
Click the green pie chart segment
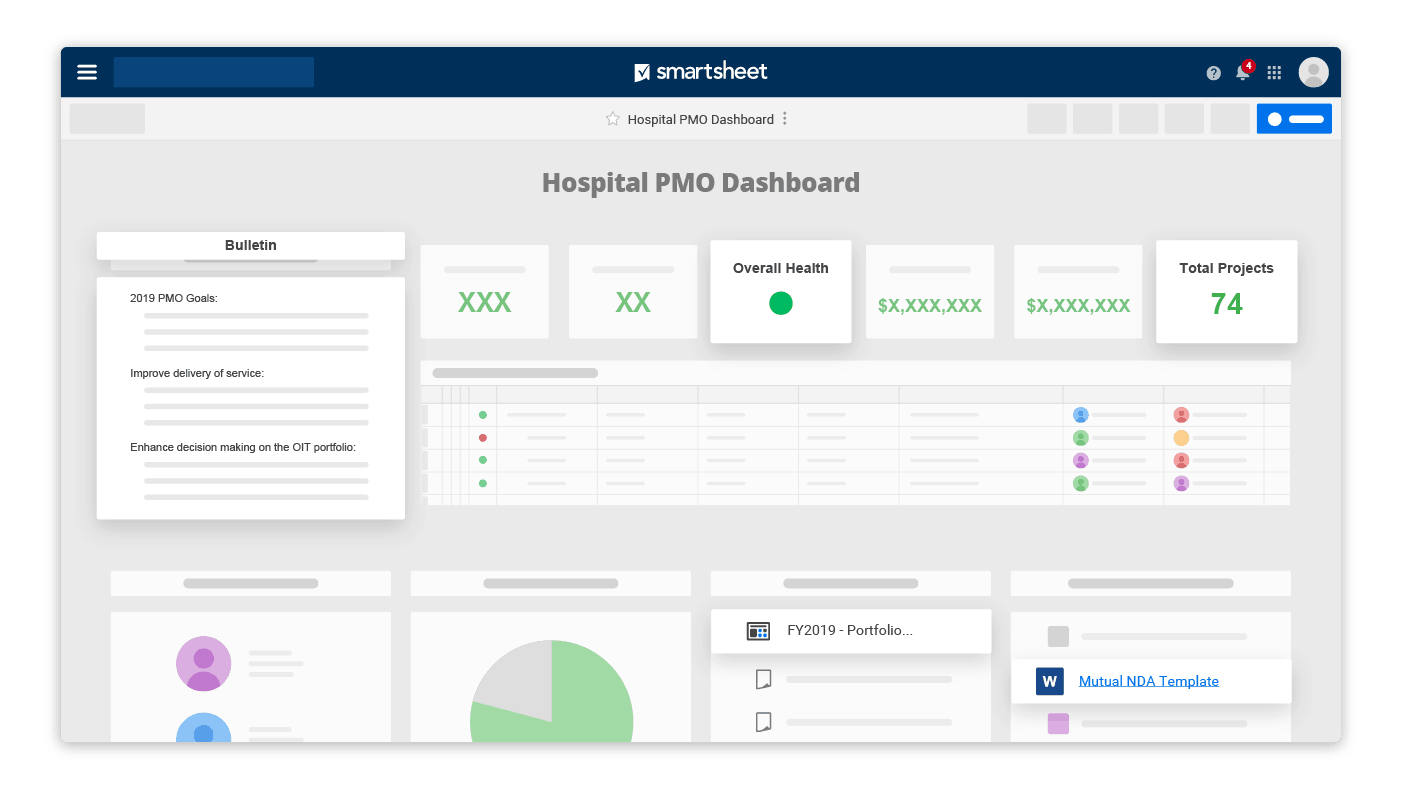click(580, 700)
